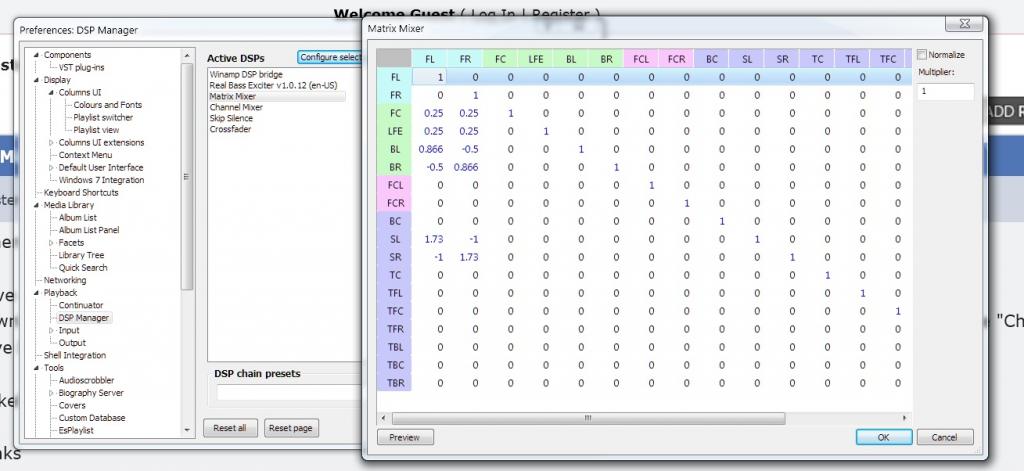Open the Colours and Fonts page
The image size is (1024, 471).
click(x=107, y=105)
